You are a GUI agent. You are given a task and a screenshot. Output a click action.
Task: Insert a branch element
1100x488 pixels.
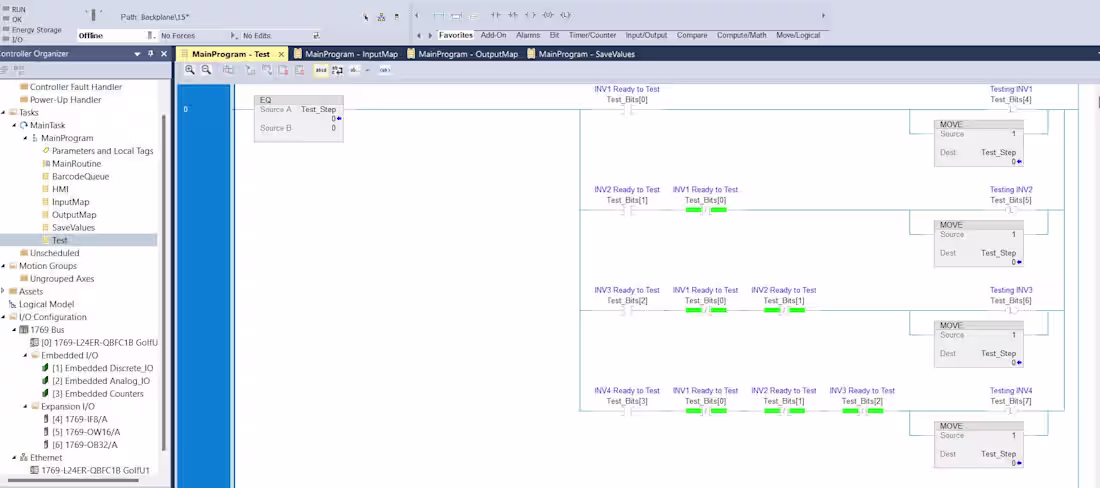[457, 15]
